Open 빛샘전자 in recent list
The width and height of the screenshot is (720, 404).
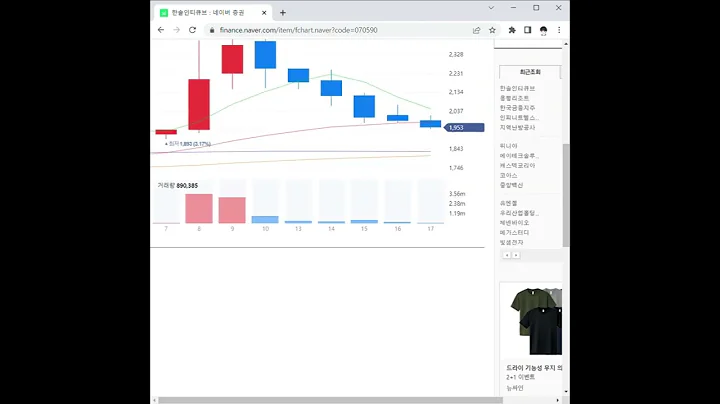(x=511, y=242)
